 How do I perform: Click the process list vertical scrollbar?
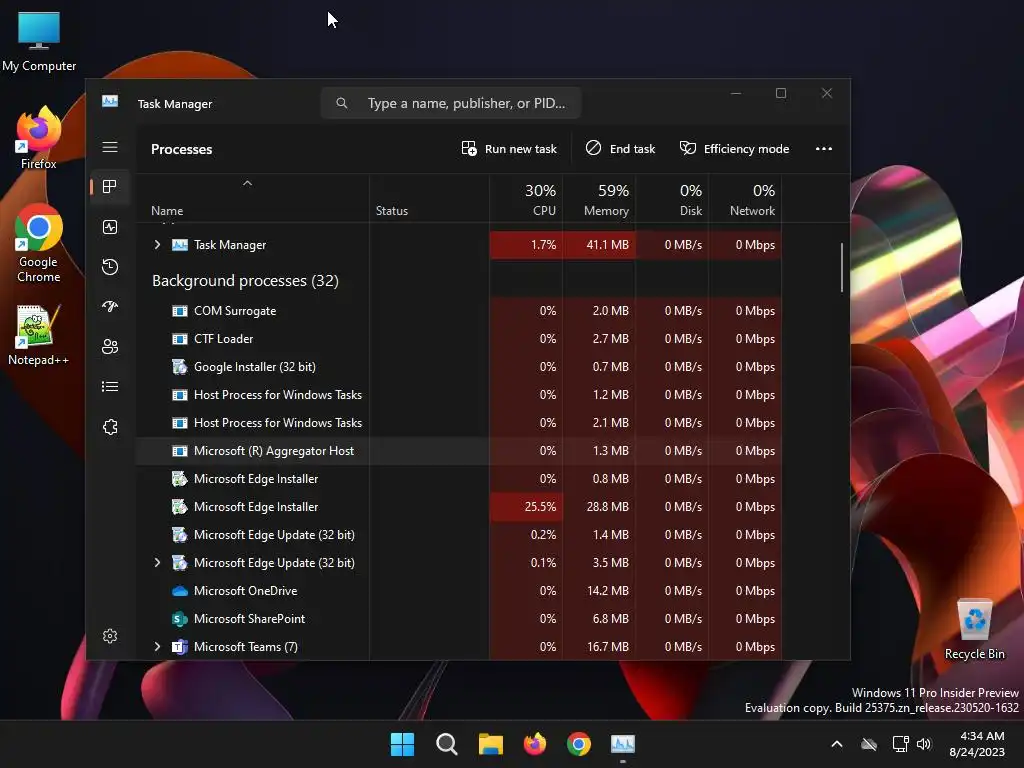842,268
